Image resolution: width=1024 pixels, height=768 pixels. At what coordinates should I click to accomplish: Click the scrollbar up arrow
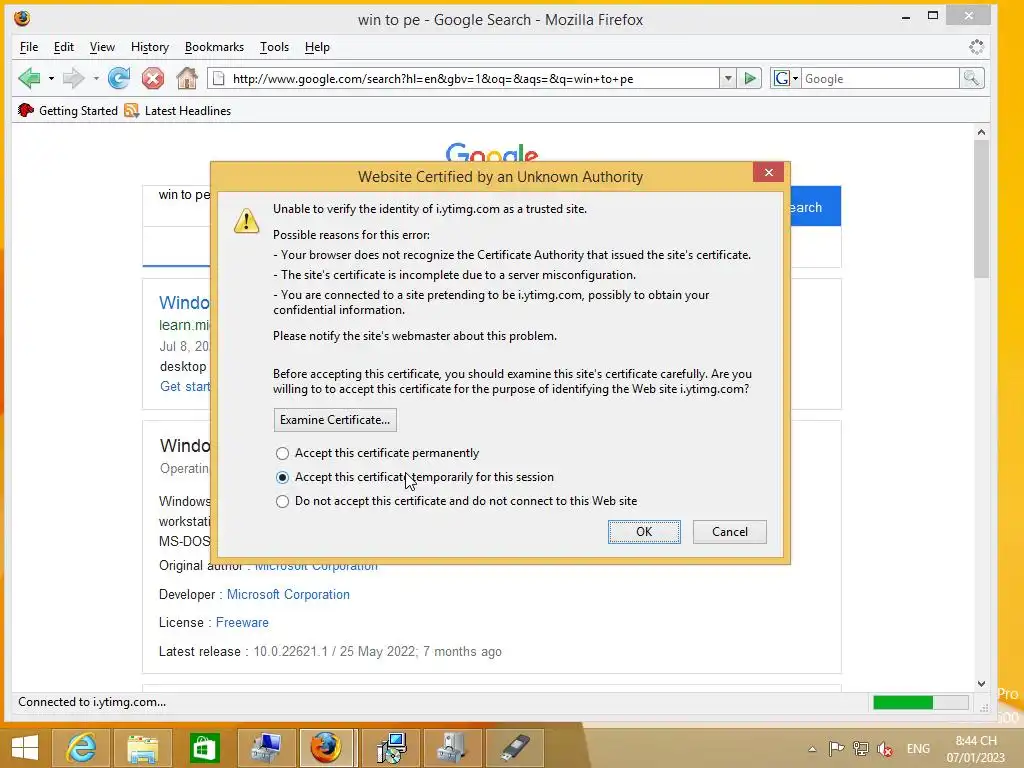[x=982, y=132]
